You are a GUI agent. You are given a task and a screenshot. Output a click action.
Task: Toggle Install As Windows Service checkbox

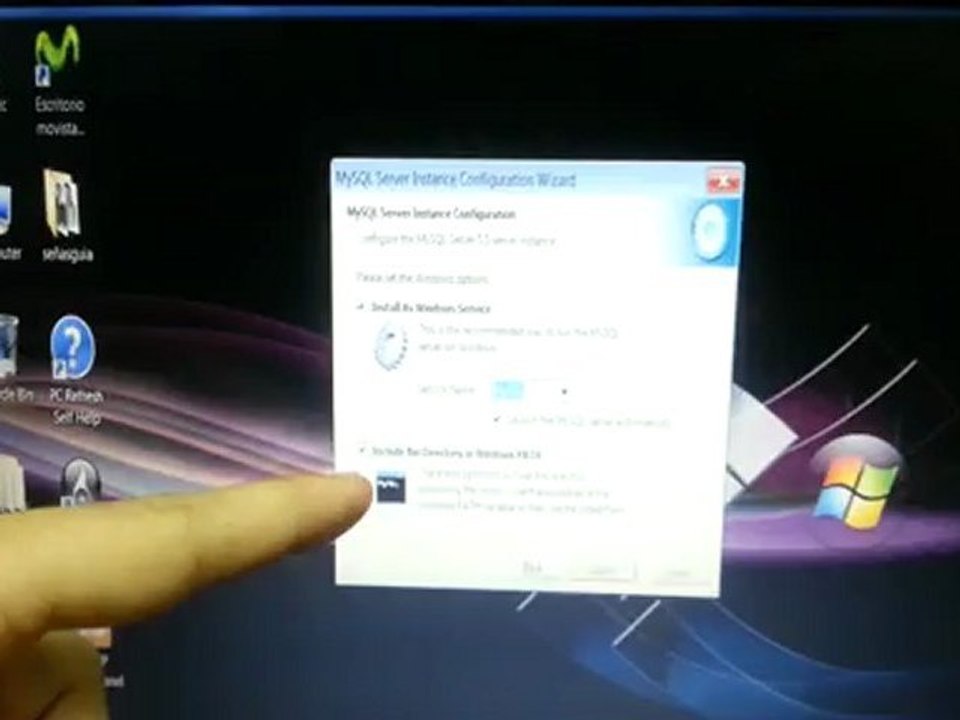(361, 307)
